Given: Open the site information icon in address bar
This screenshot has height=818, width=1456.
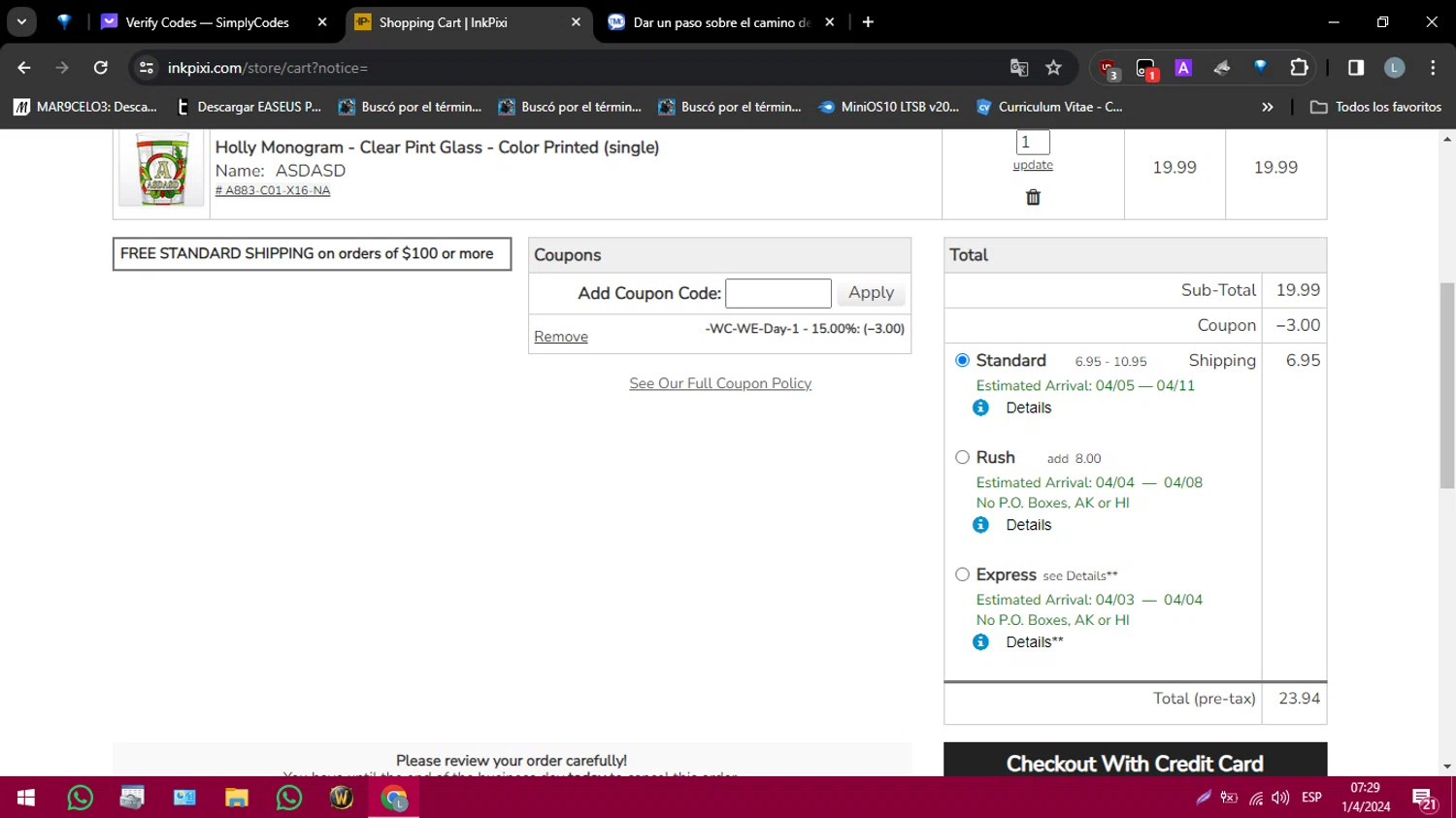Looking at the screenshot, I should [147, 68].
